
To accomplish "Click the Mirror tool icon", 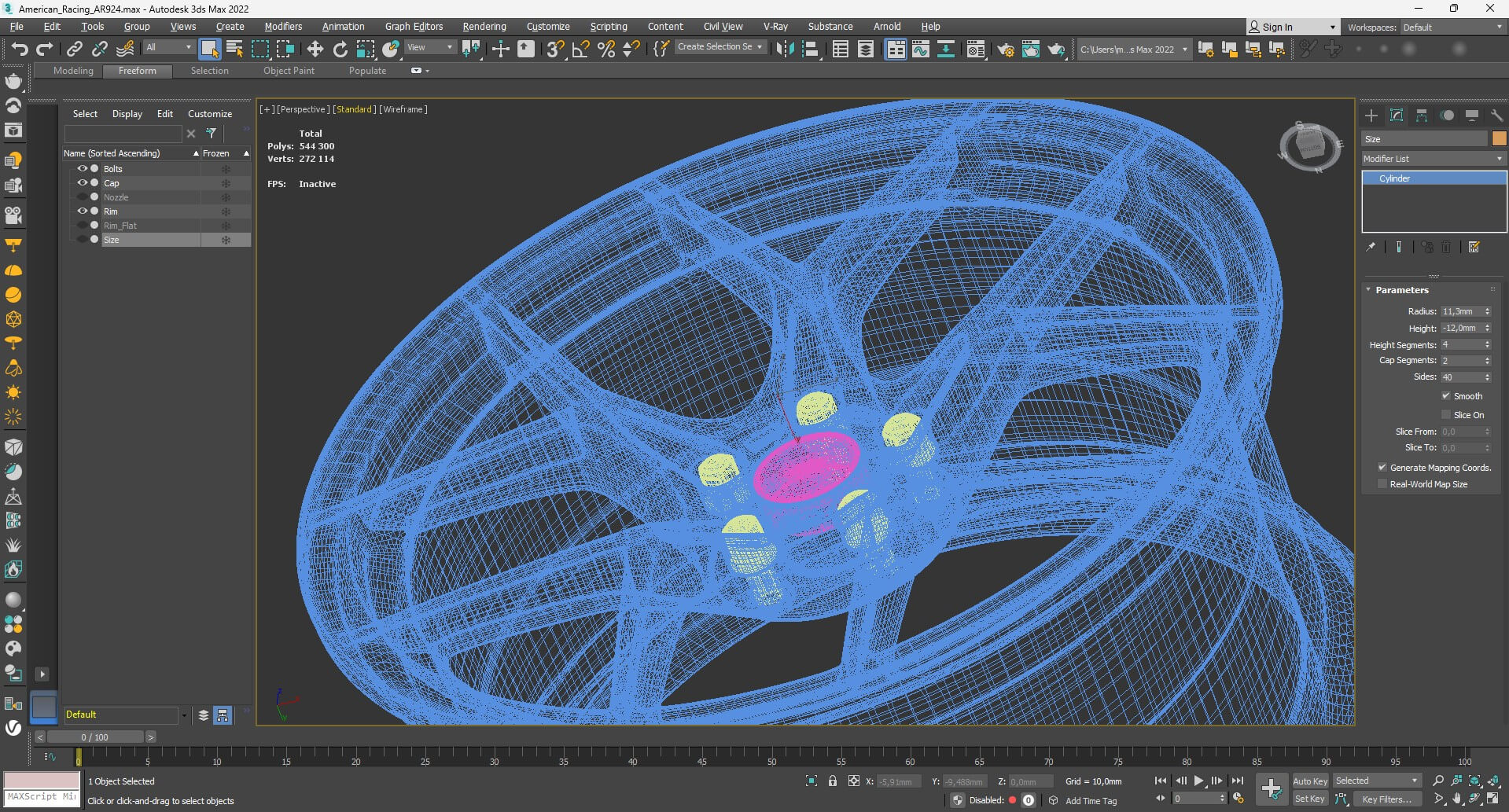I will (x=784, y=50).
